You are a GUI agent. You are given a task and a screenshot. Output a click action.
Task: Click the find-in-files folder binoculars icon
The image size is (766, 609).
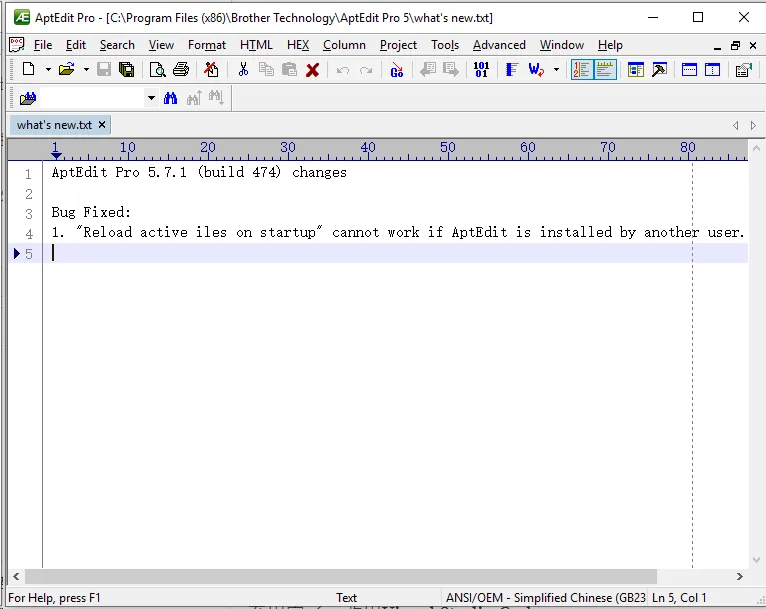[x=28, y=99]
